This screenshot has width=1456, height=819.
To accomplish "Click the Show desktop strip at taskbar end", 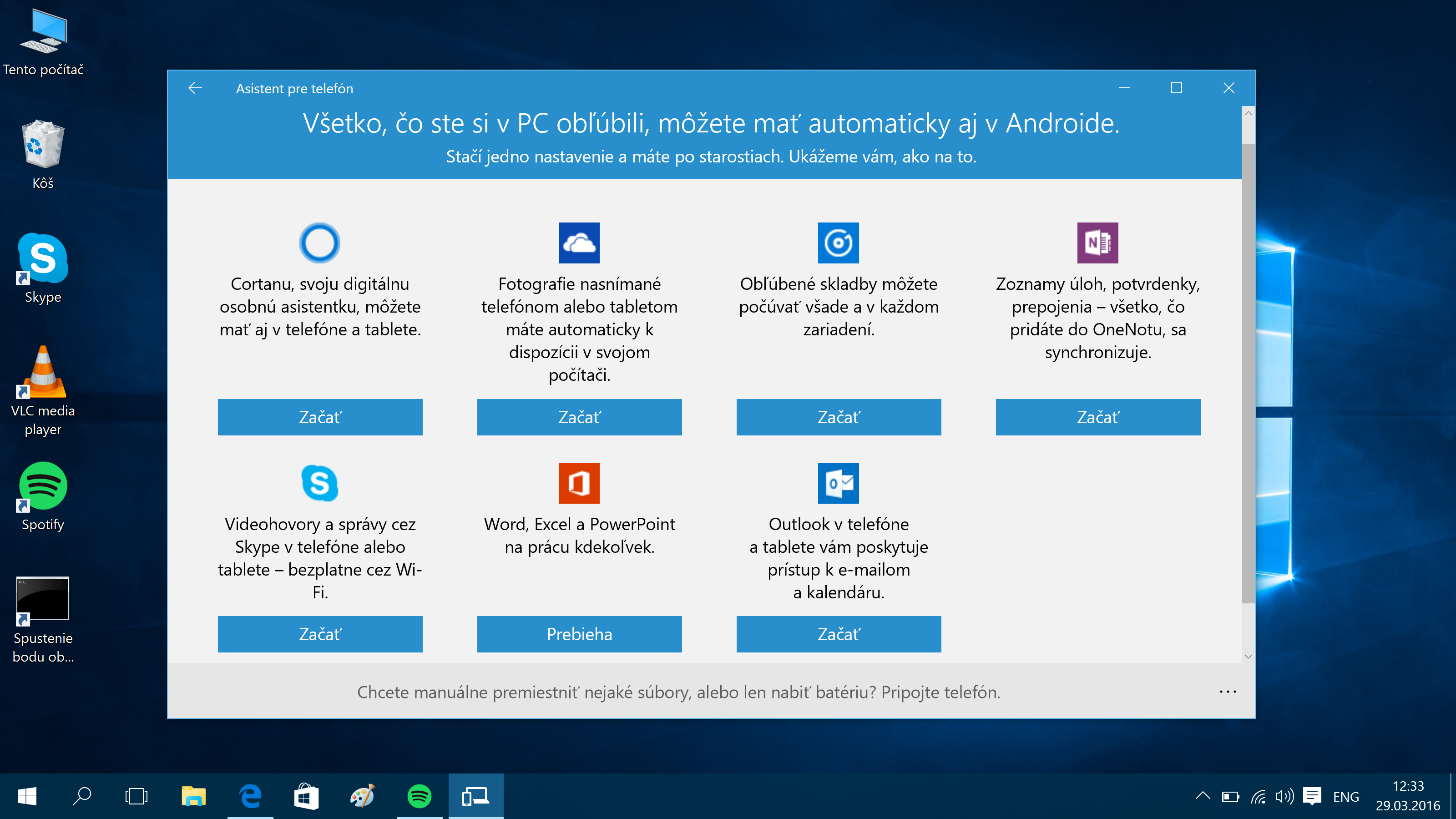I will click(x=1453, y=796).
